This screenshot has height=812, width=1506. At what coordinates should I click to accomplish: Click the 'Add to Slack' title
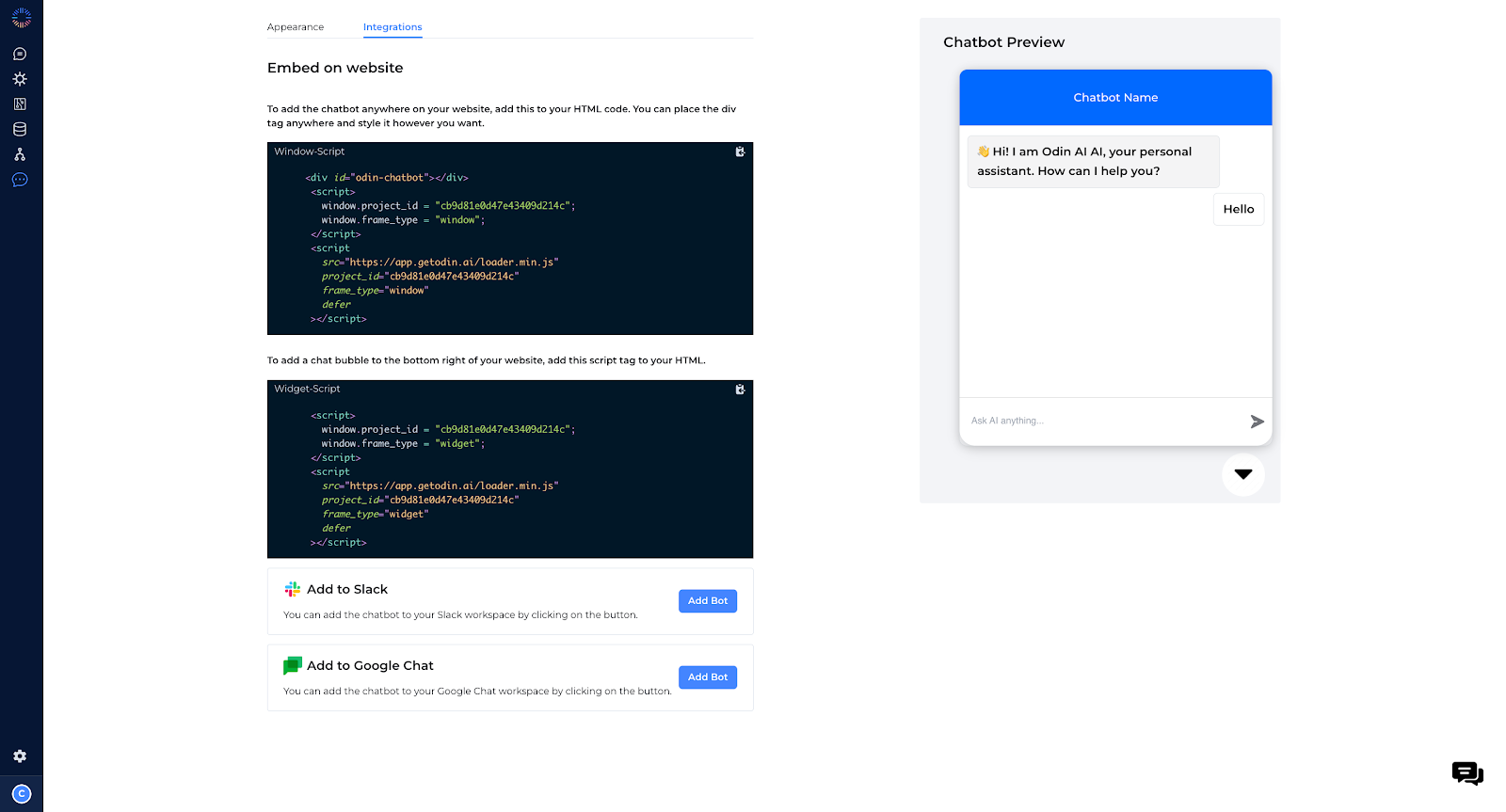[x=347, y=589]
